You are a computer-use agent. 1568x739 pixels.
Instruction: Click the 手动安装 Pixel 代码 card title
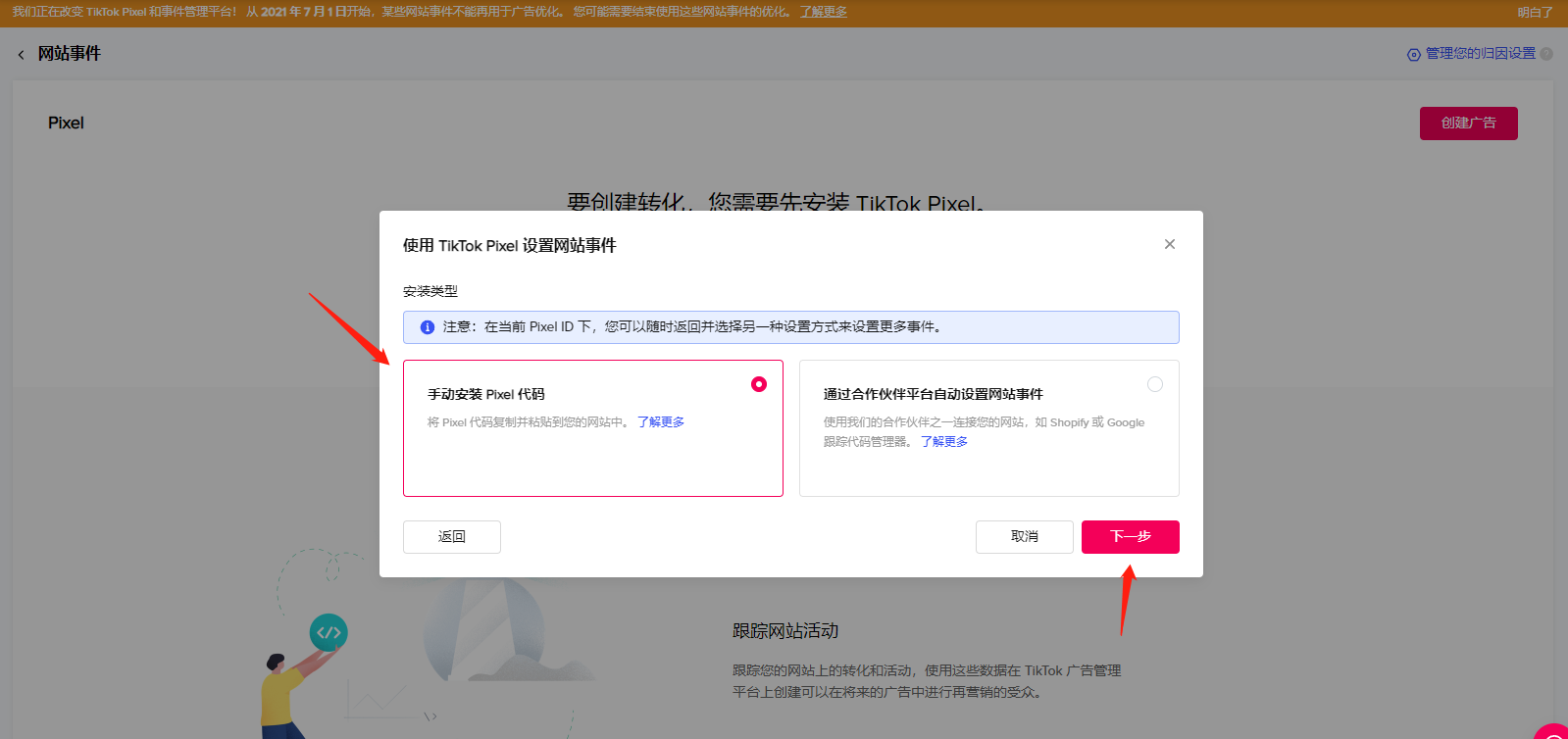pyautogui.click(x=485, y=394)
